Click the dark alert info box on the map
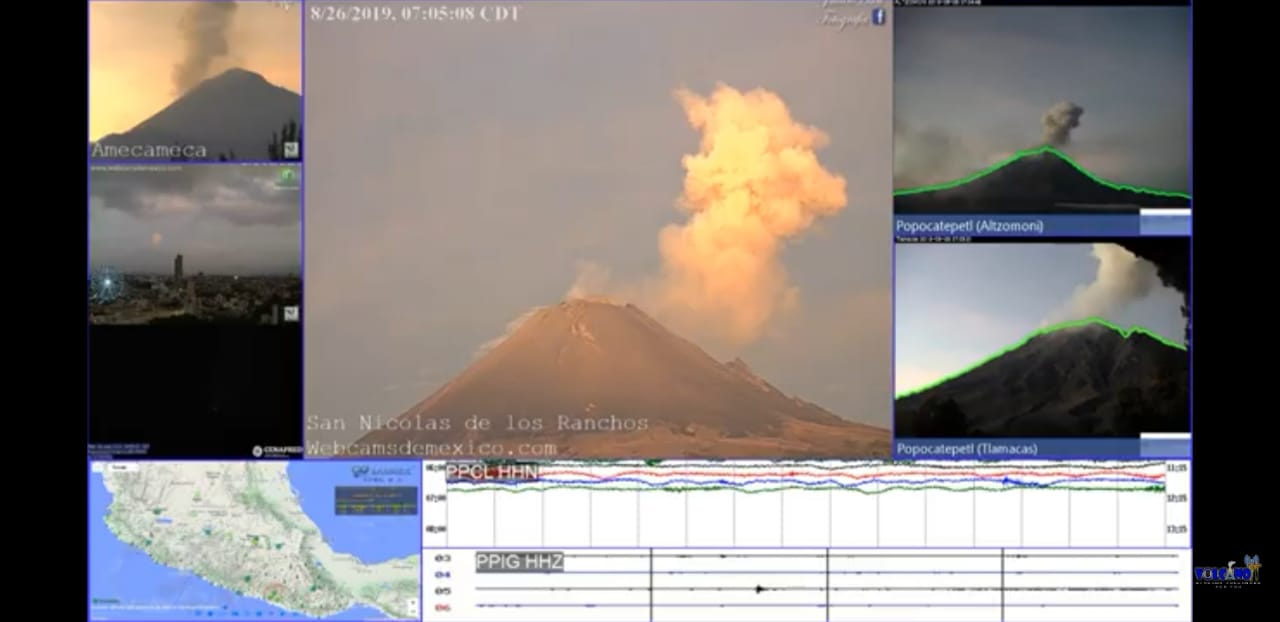Screen dimensions: 1280x622 [x=376, y=500]
